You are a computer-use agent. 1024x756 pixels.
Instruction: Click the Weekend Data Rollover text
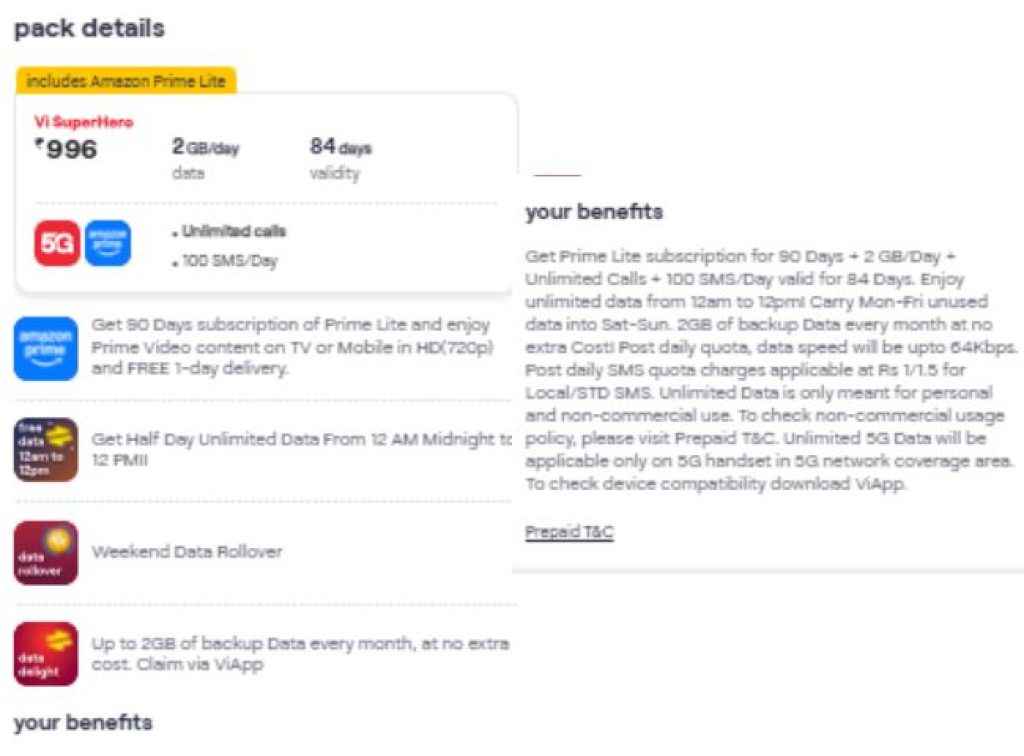tap(187, 551)
